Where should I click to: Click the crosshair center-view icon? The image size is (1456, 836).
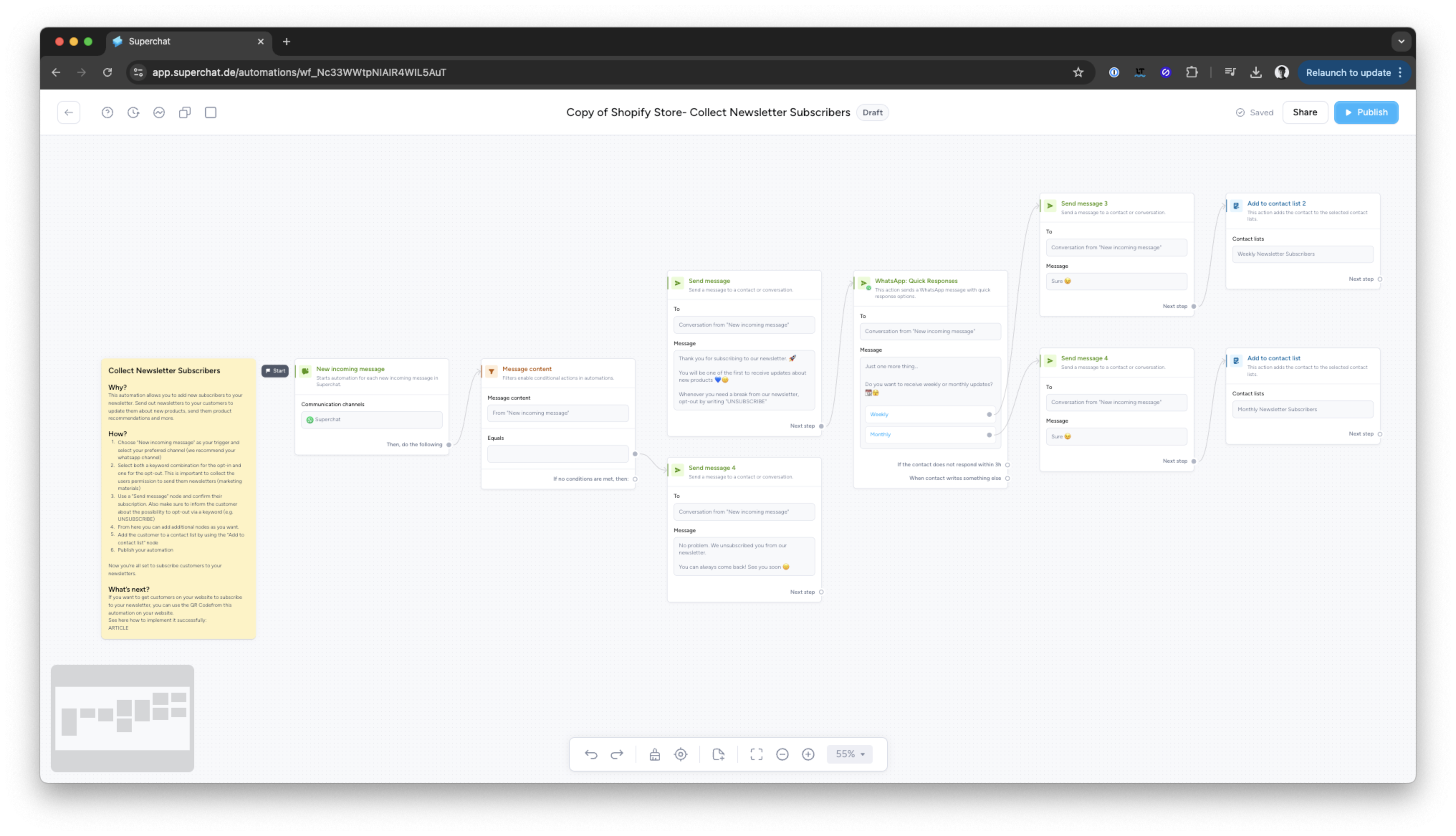pos(680,754)
